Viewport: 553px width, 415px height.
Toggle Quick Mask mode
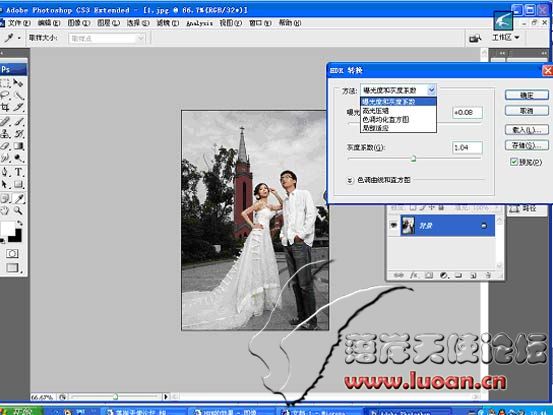point(12,254)
